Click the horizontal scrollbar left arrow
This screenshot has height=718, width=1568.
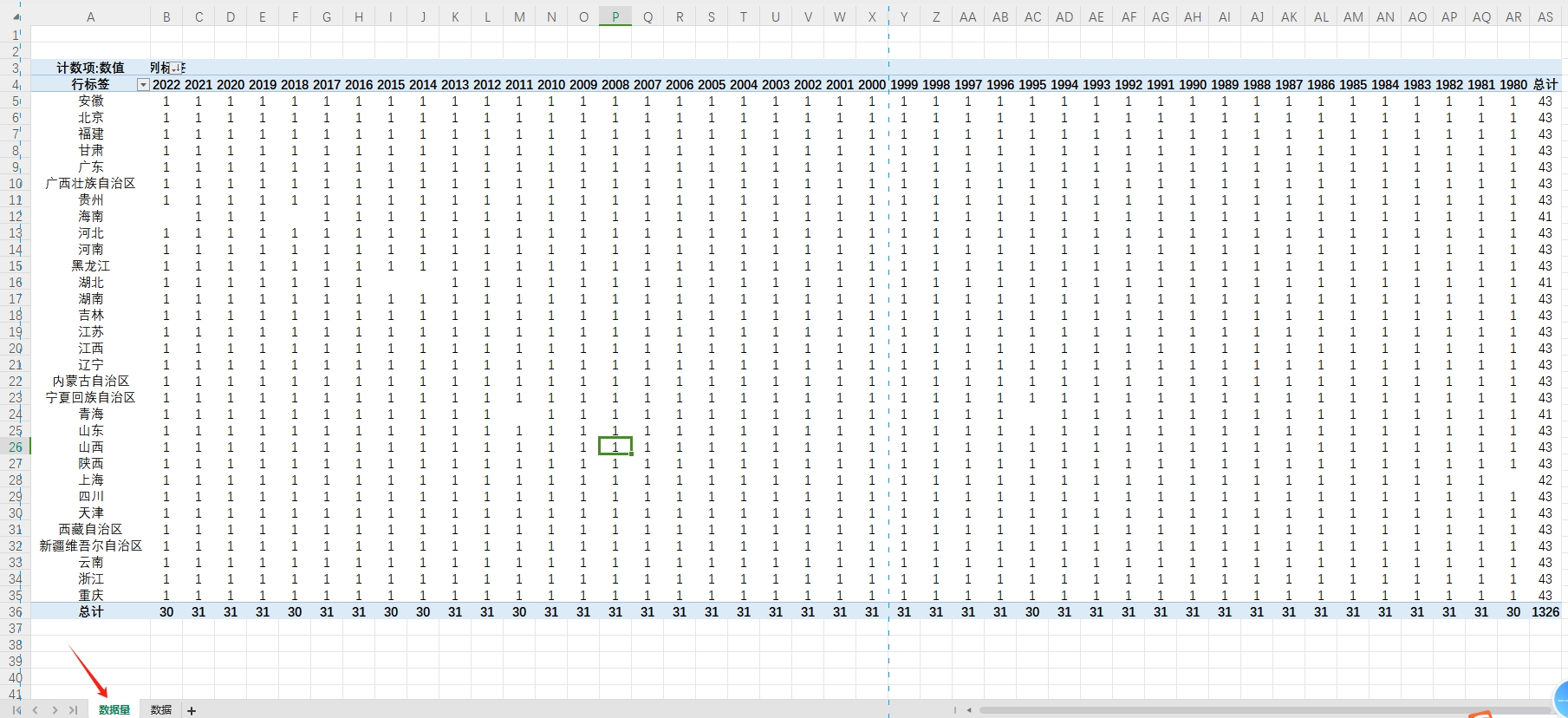click(x=969, y=710)
